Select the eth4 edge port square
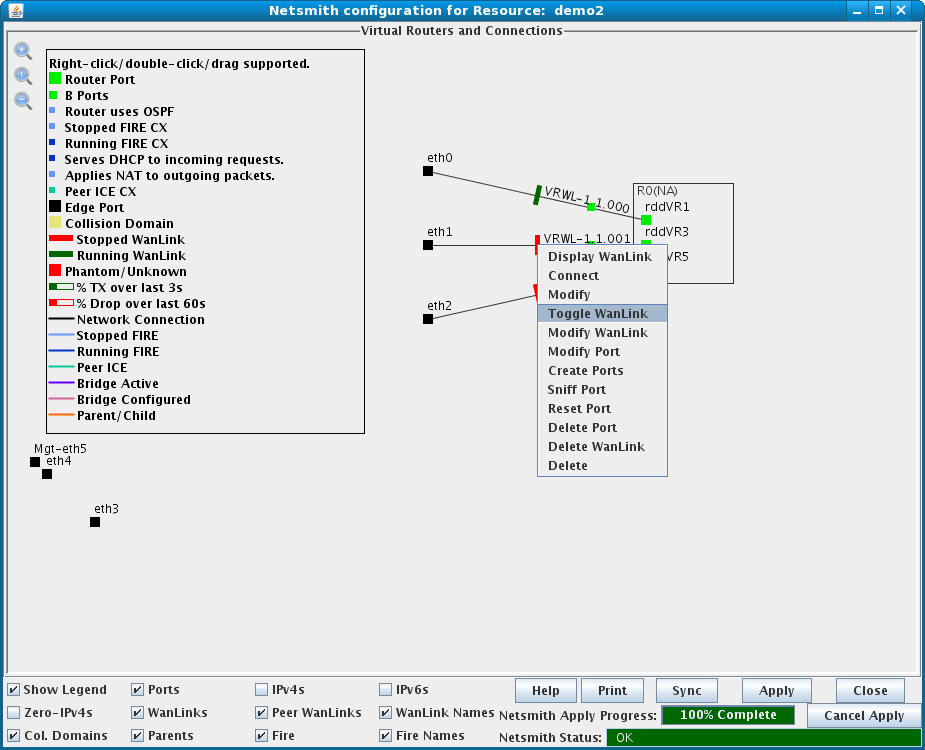This screenshot has width=925, height=750. (47, 474)
